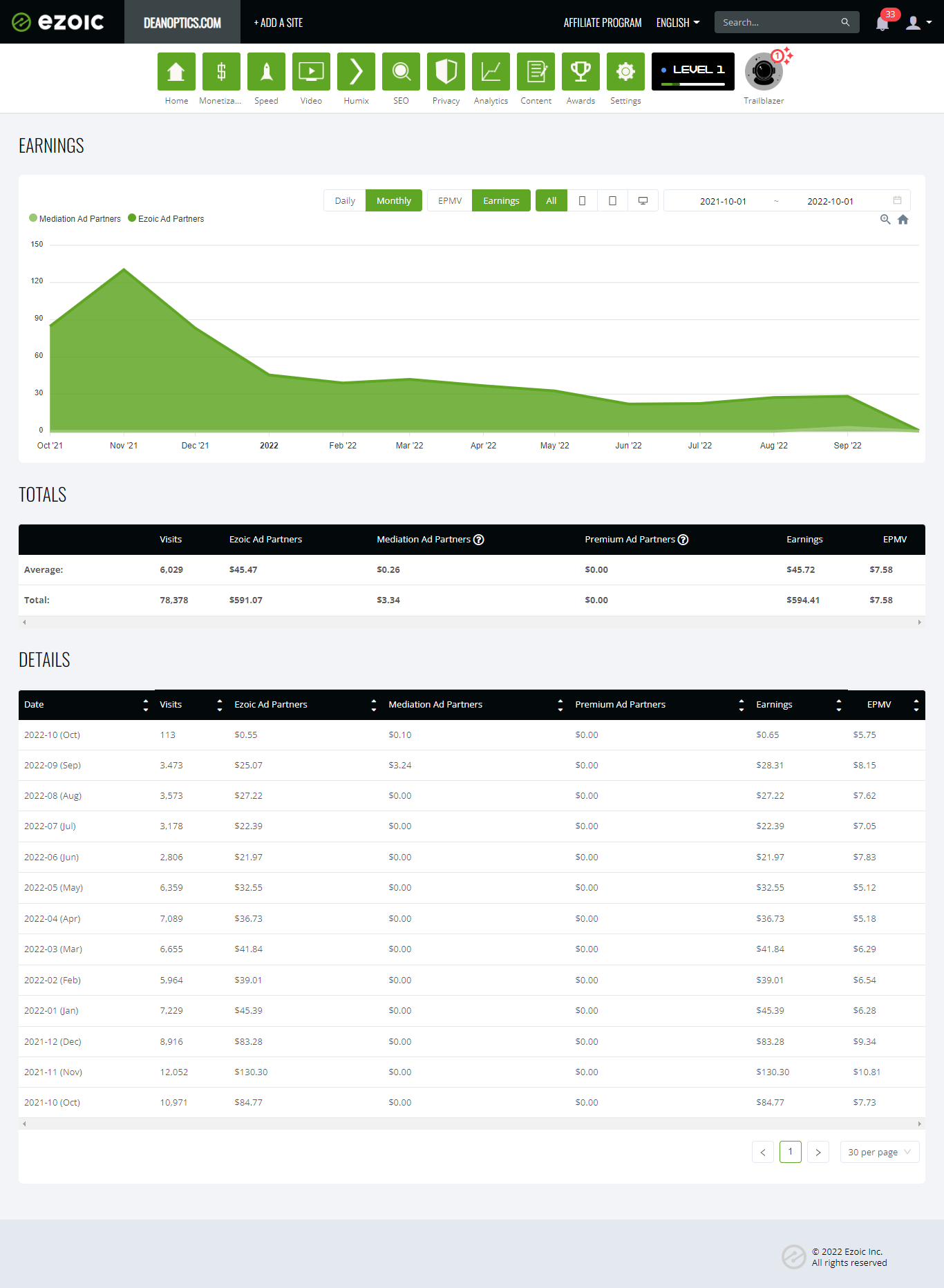The width and height of the screenshot is (944, 1288).
Task: Open the user account dropdown
Action: (919, 23)
